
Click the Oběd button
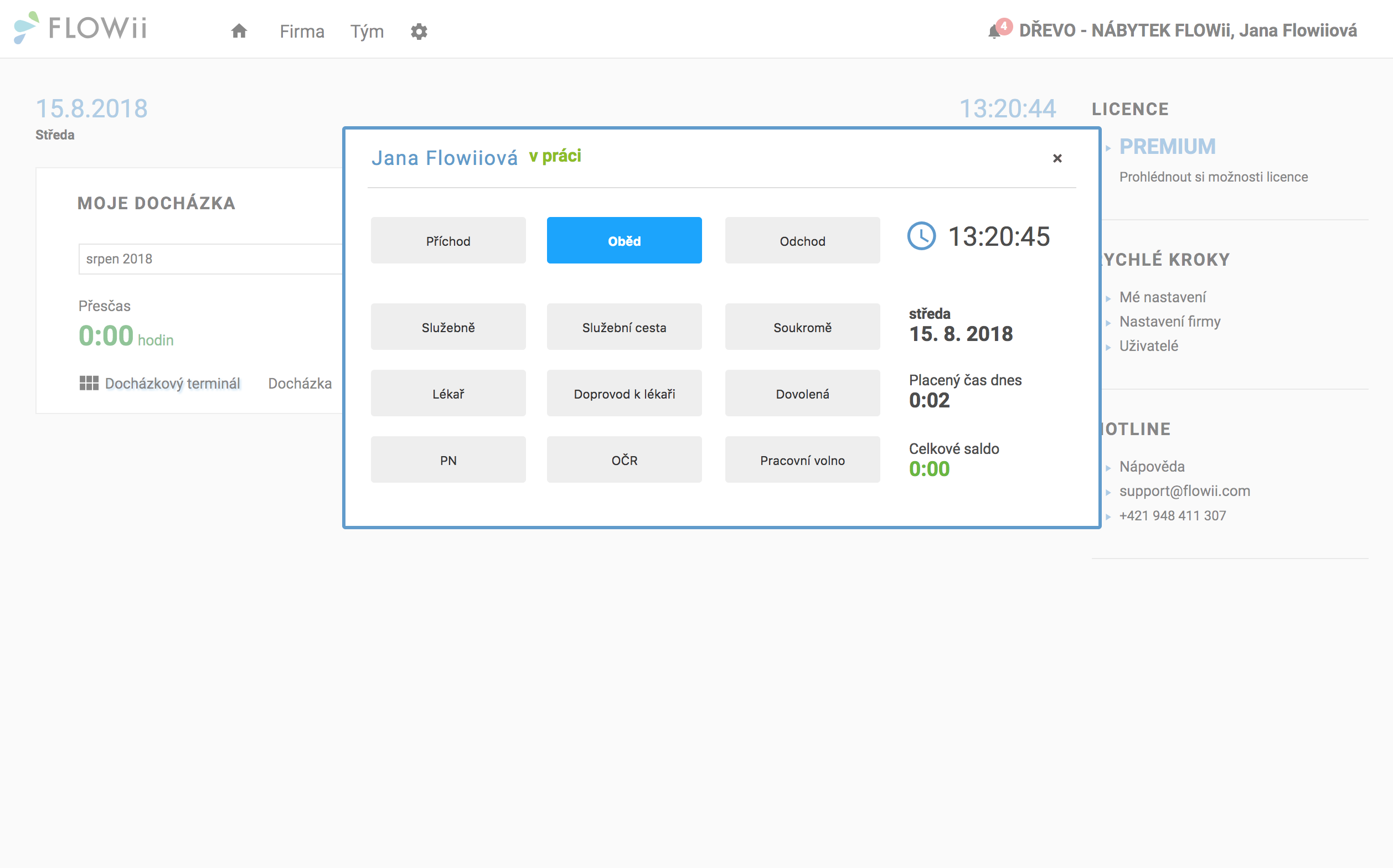click(x=624, y=241)
